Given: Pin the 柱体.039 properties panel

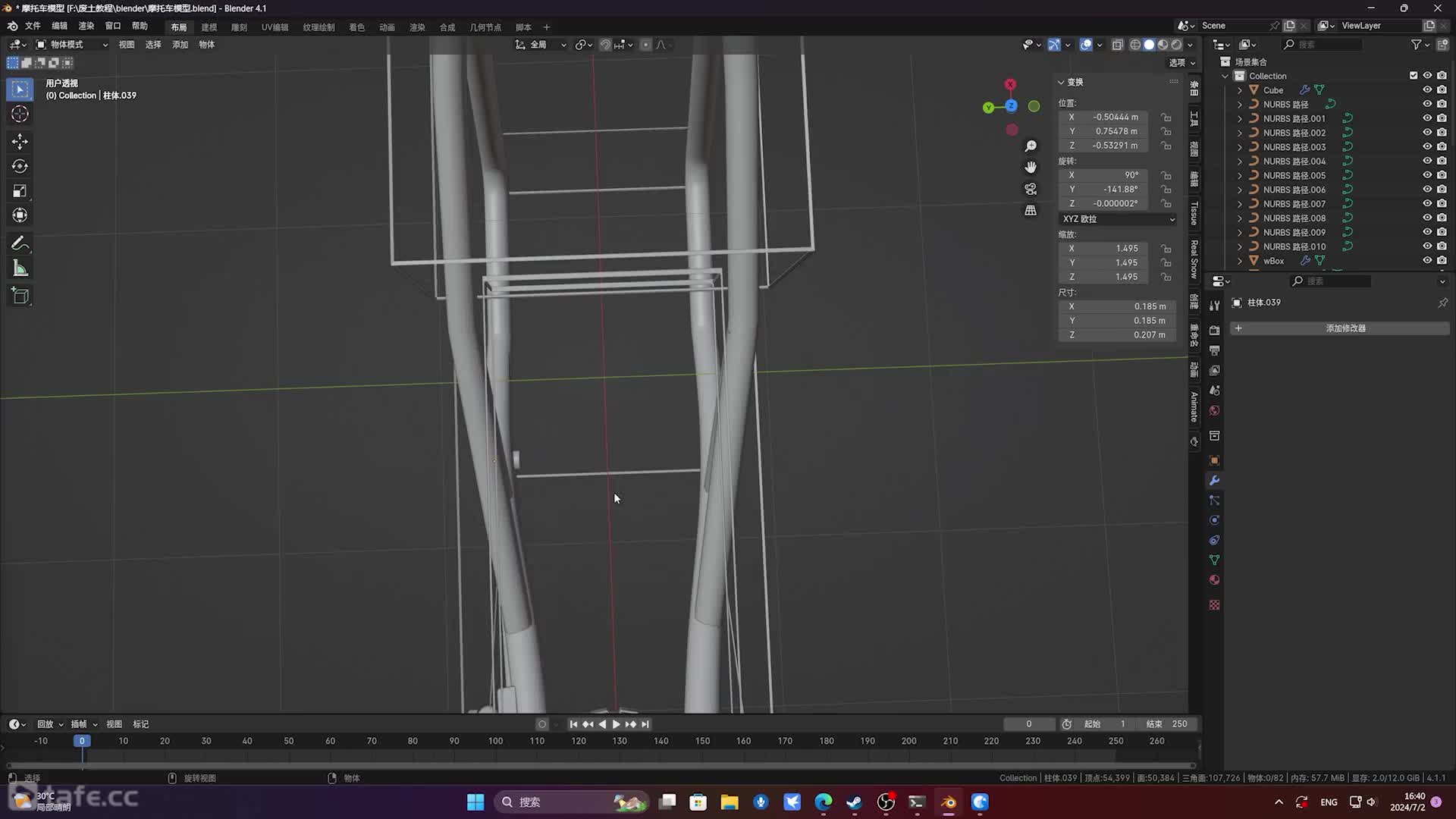Looking at the screenshot, I should [x=1442, y=303].
